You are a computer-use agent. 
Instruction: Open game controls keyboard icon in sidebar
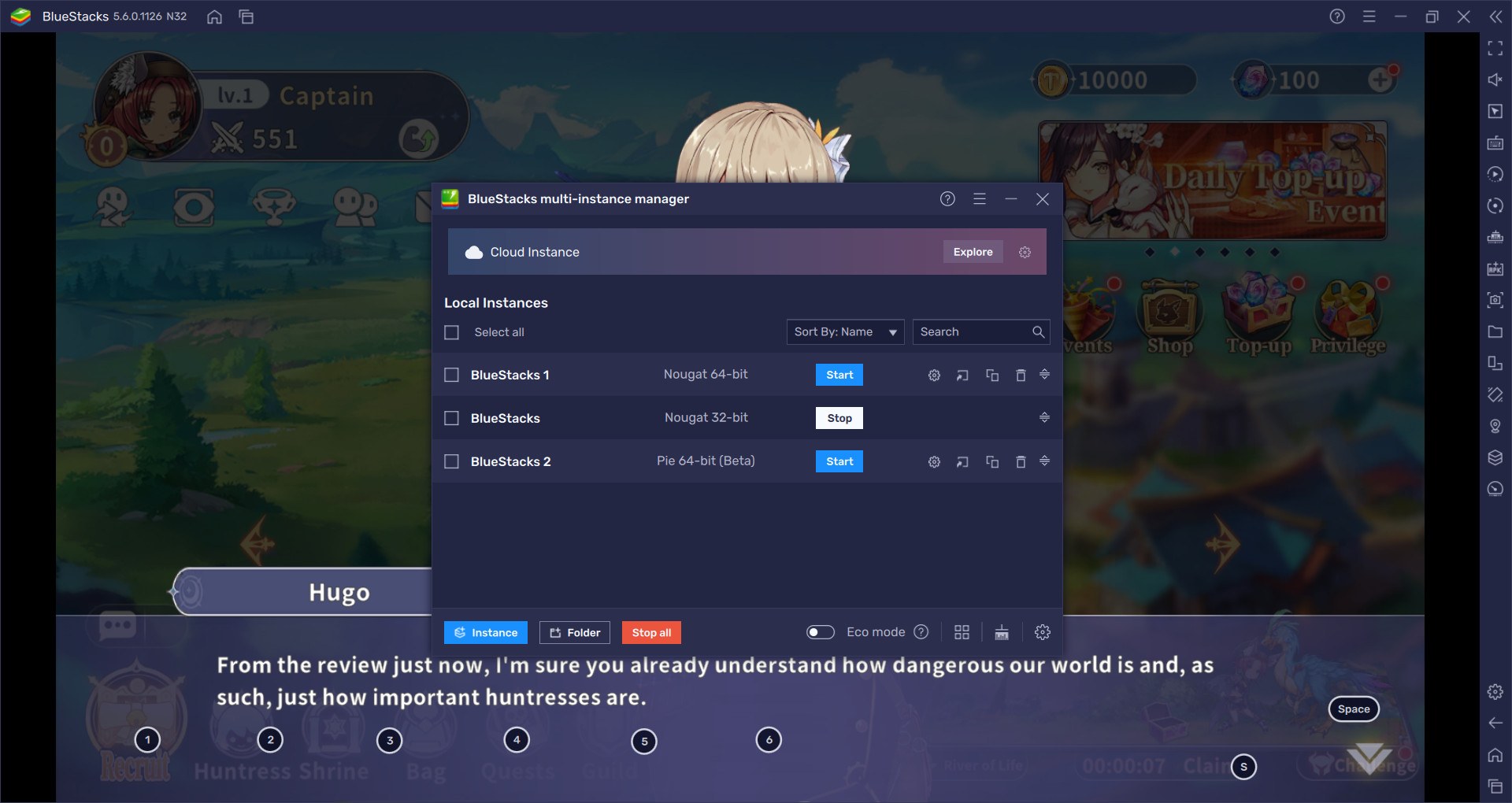click(x=1495, y=142)
